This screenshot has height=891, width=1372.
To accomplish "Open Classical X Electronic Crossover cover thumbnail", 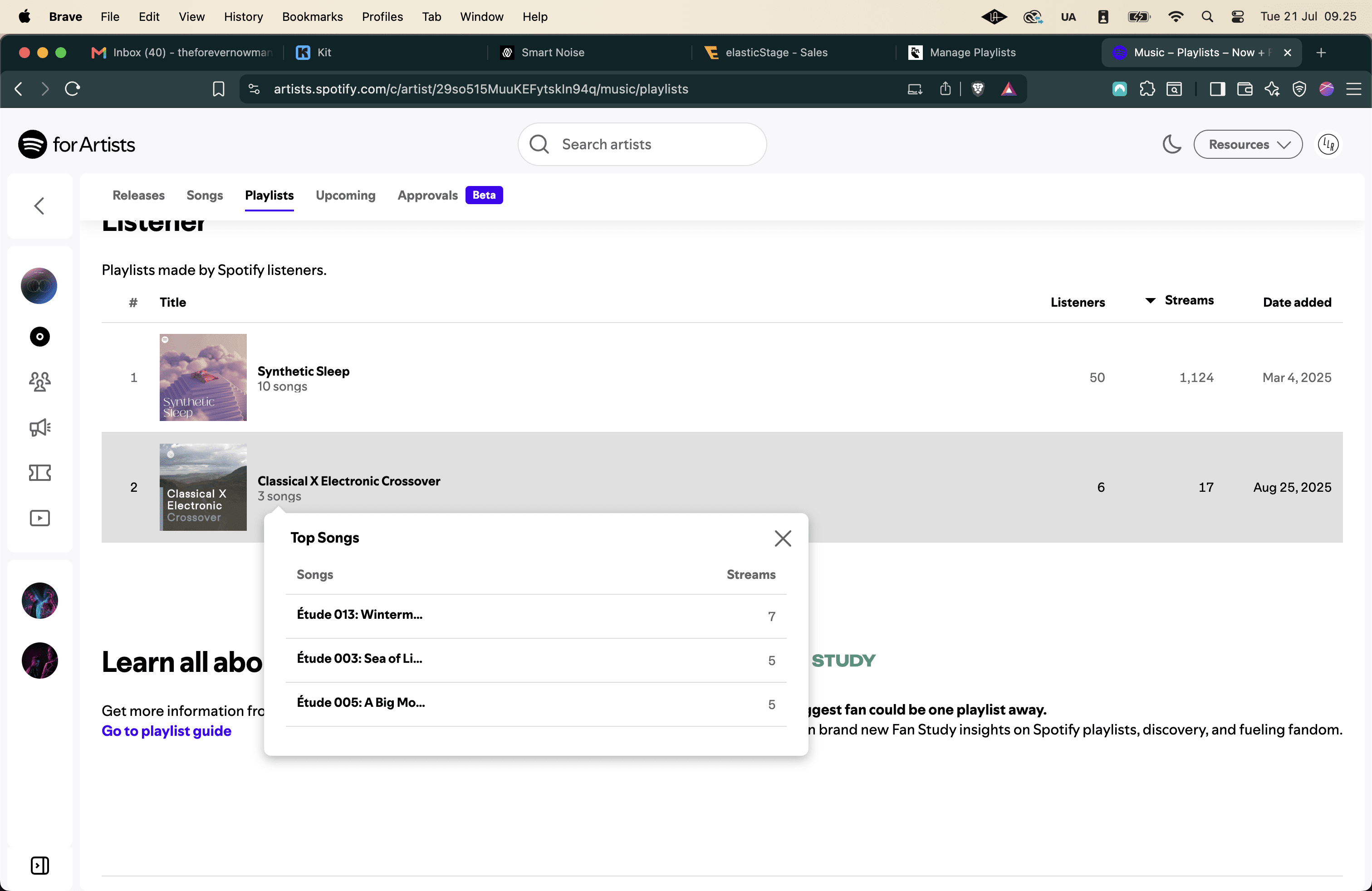I will 203,487.
